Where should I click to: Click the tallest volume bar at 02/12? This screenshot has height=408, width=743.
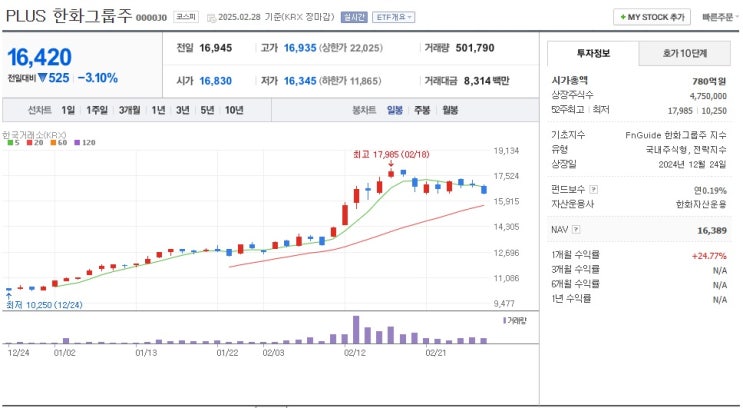pyautogui.click(x=356, y=329)
